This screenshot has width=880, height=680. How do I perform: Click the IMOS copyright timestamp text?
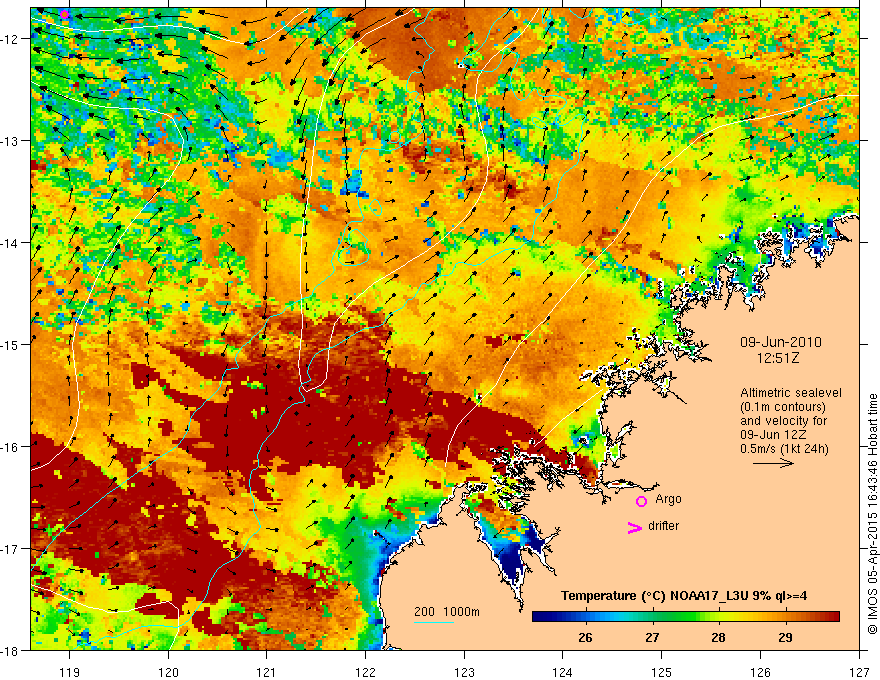pos(872,514)
